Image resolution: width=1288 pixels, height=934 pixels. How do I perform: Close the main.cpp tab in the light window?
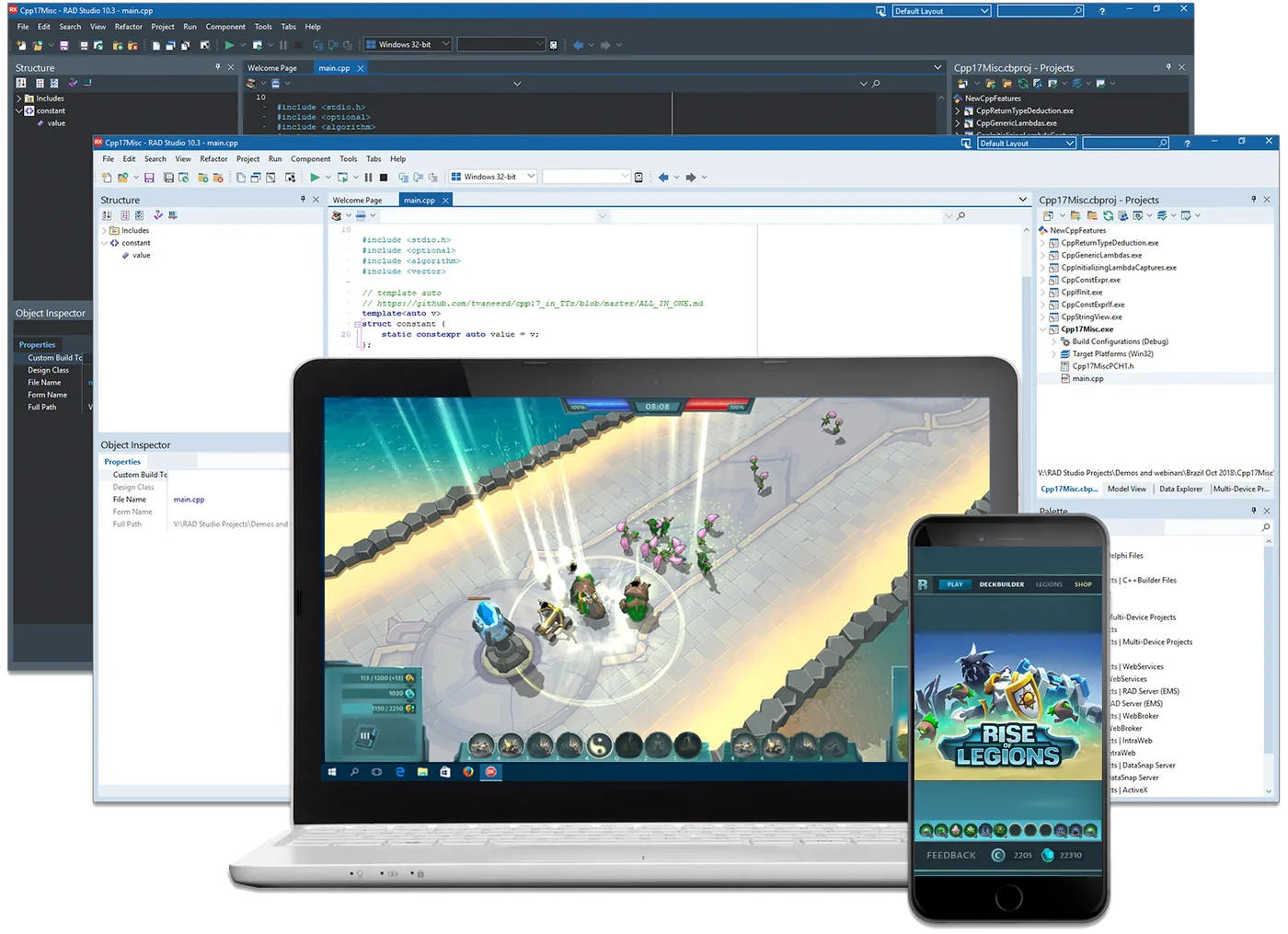[x=446, y=200]
